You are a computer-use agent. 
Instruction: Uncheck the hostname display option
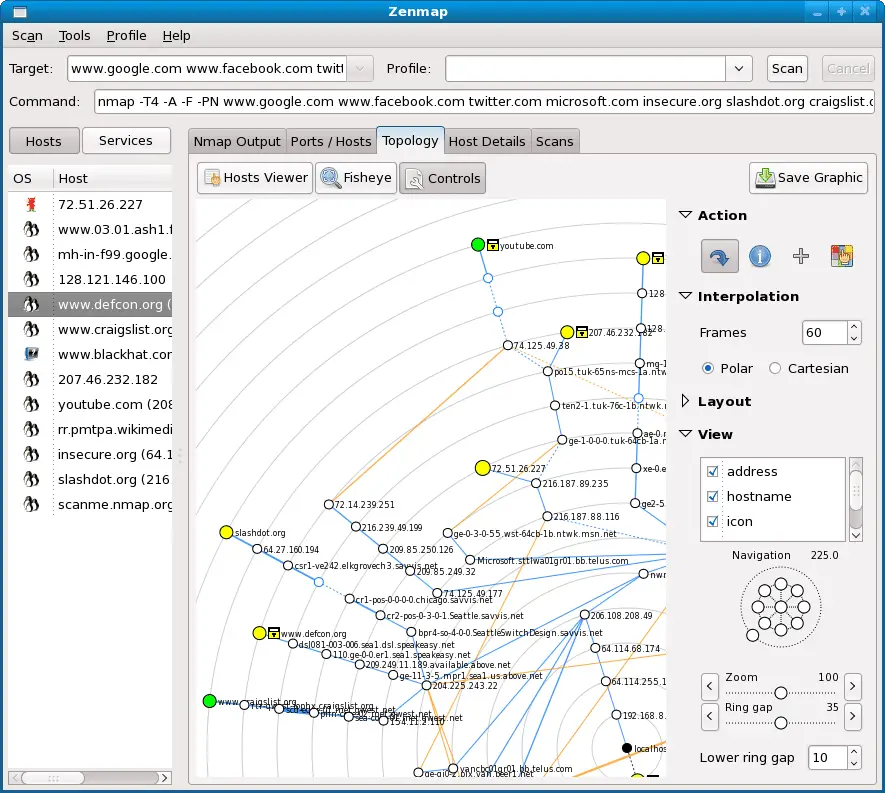[x=712, y=495]
